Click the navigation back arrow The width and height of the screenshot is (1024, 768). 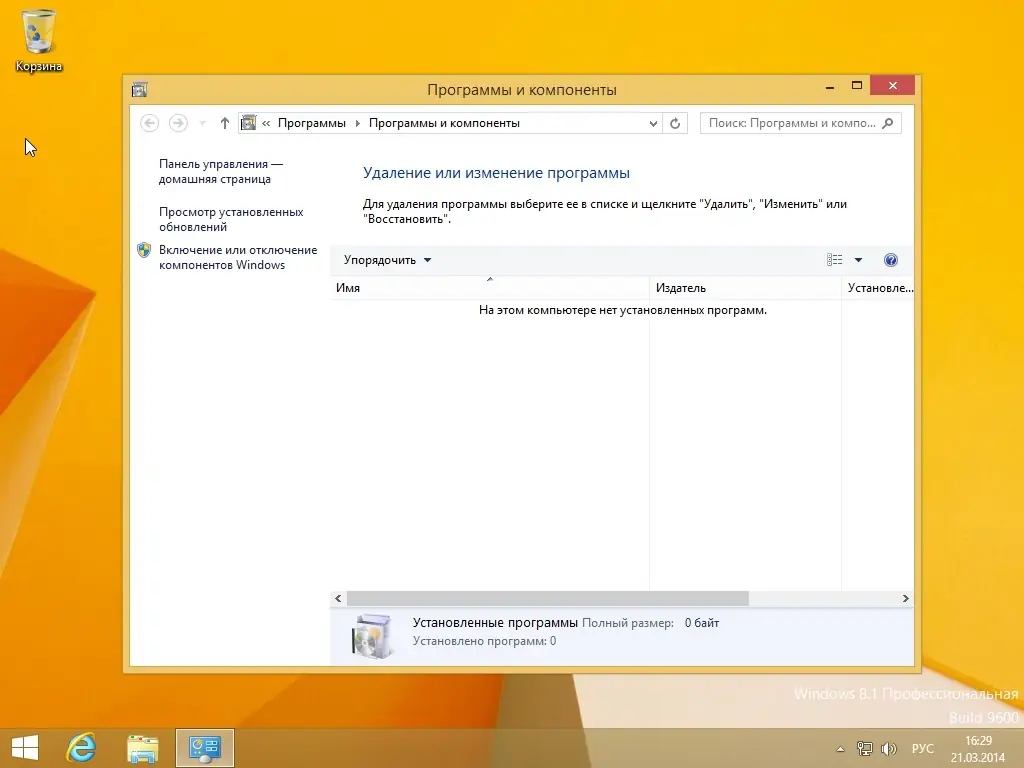150,123
